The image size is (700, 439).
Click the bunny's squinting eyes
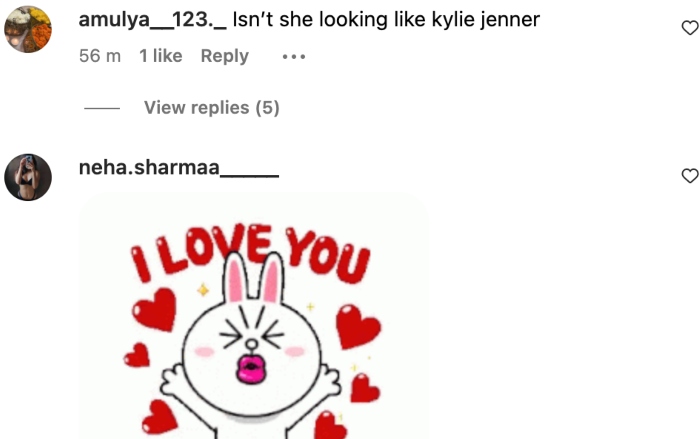pos(251,334)
